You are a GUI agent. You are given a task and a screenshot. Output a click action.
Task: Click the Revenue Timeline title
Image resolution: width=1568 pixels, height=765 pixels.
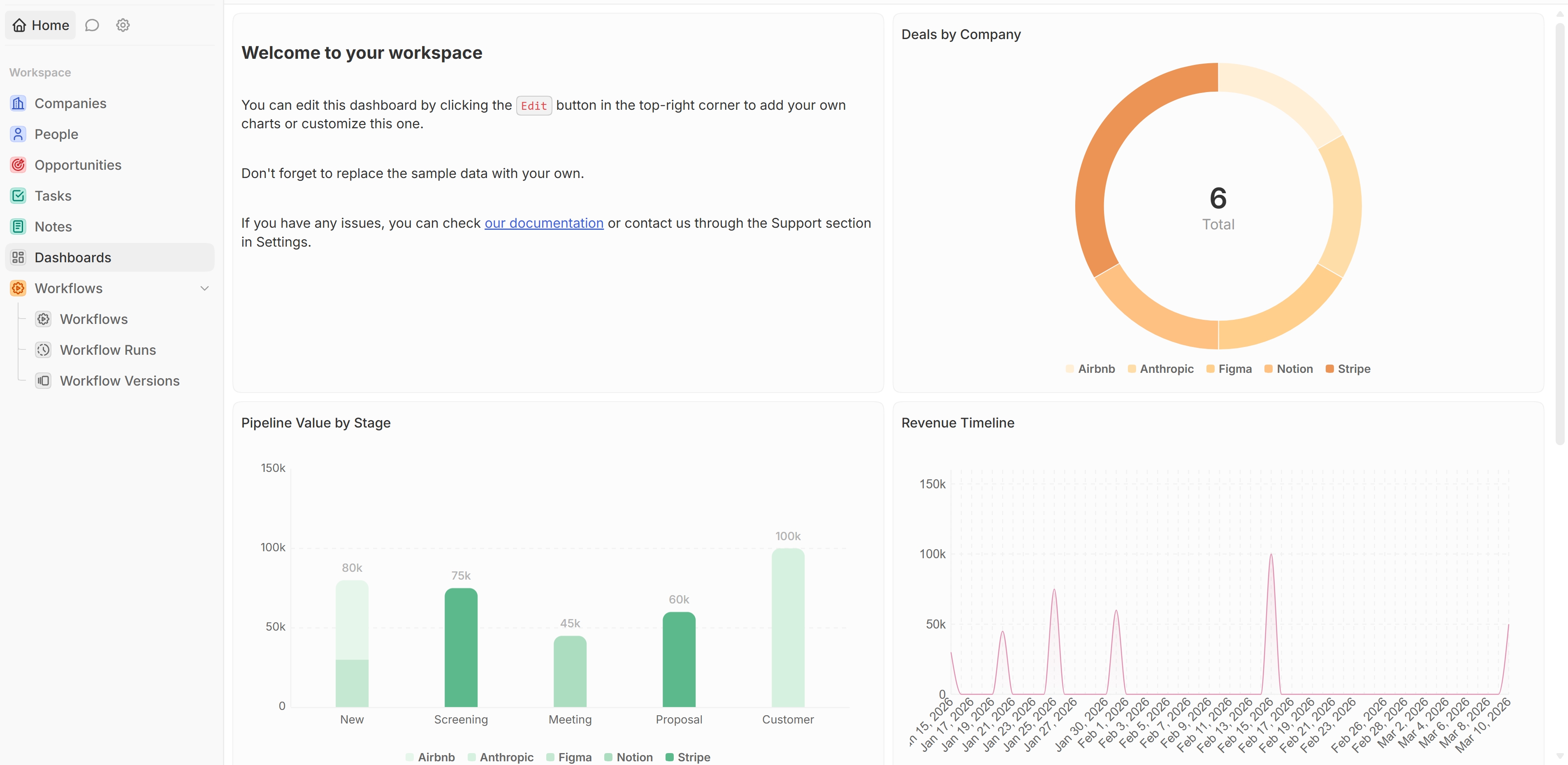pos(958,423)
